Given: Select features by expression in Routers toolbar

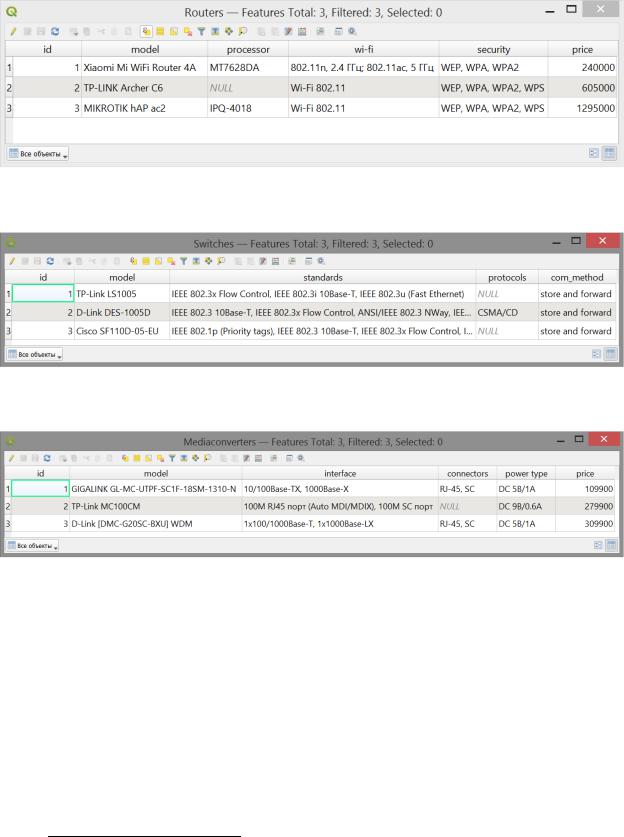Looking at the screenshot, I should point(146,31).
